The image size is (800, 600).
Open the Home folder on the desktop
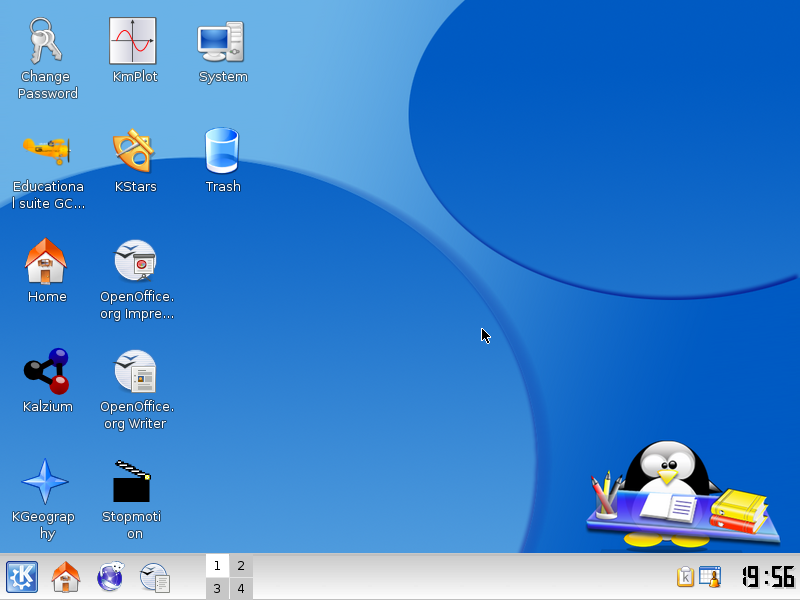46,261
